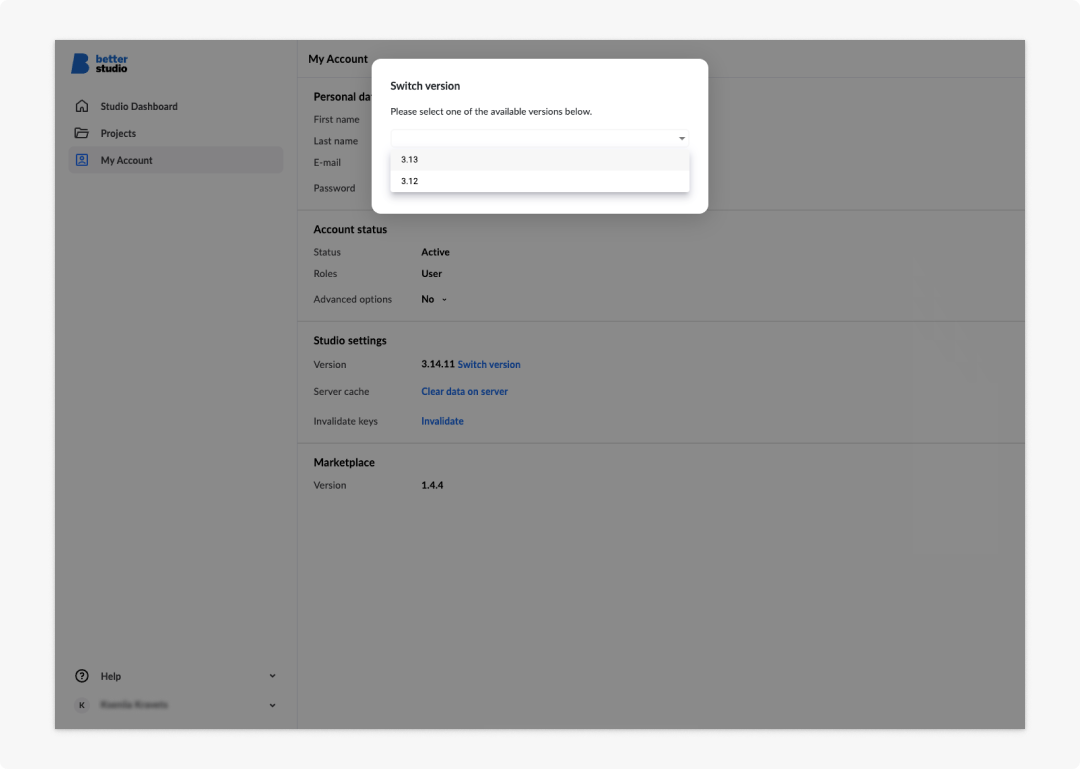Click the Switch version dialog title
This screenshot has height=769, width=1080.
click(x=425, y=86)
